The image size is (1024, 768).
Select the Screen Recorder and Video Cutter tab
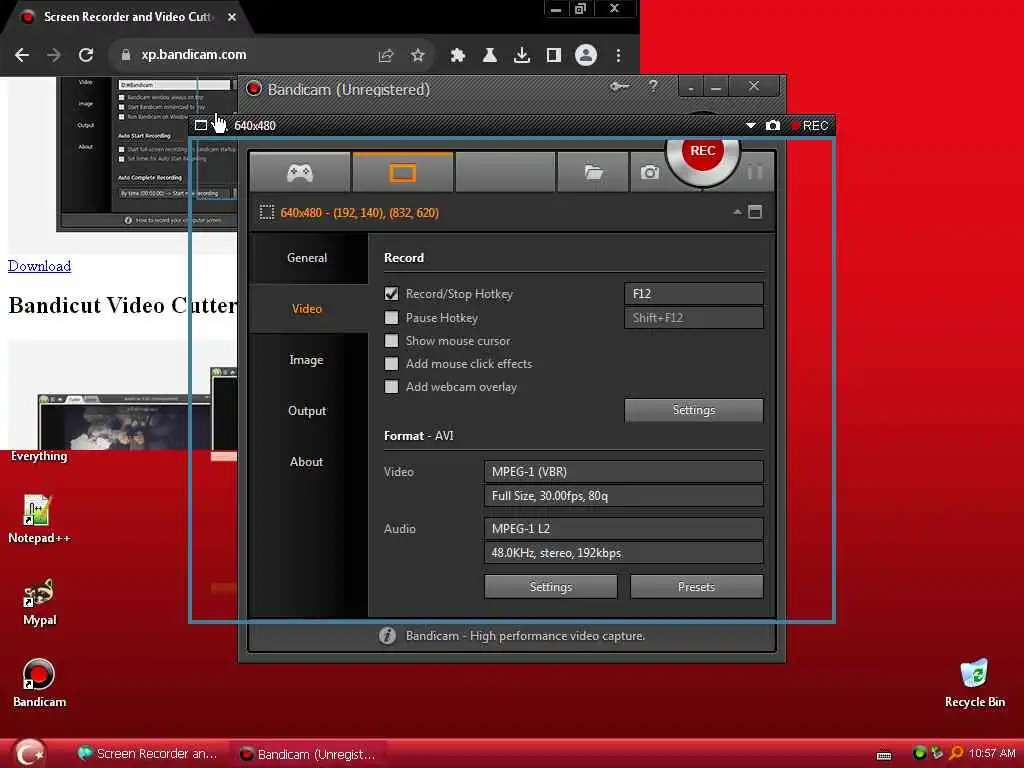click(x=127, y=17)
